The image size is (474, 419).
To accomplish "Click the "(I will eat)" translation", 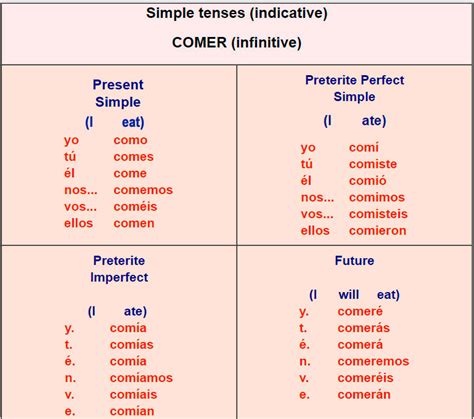I will 354,295.
